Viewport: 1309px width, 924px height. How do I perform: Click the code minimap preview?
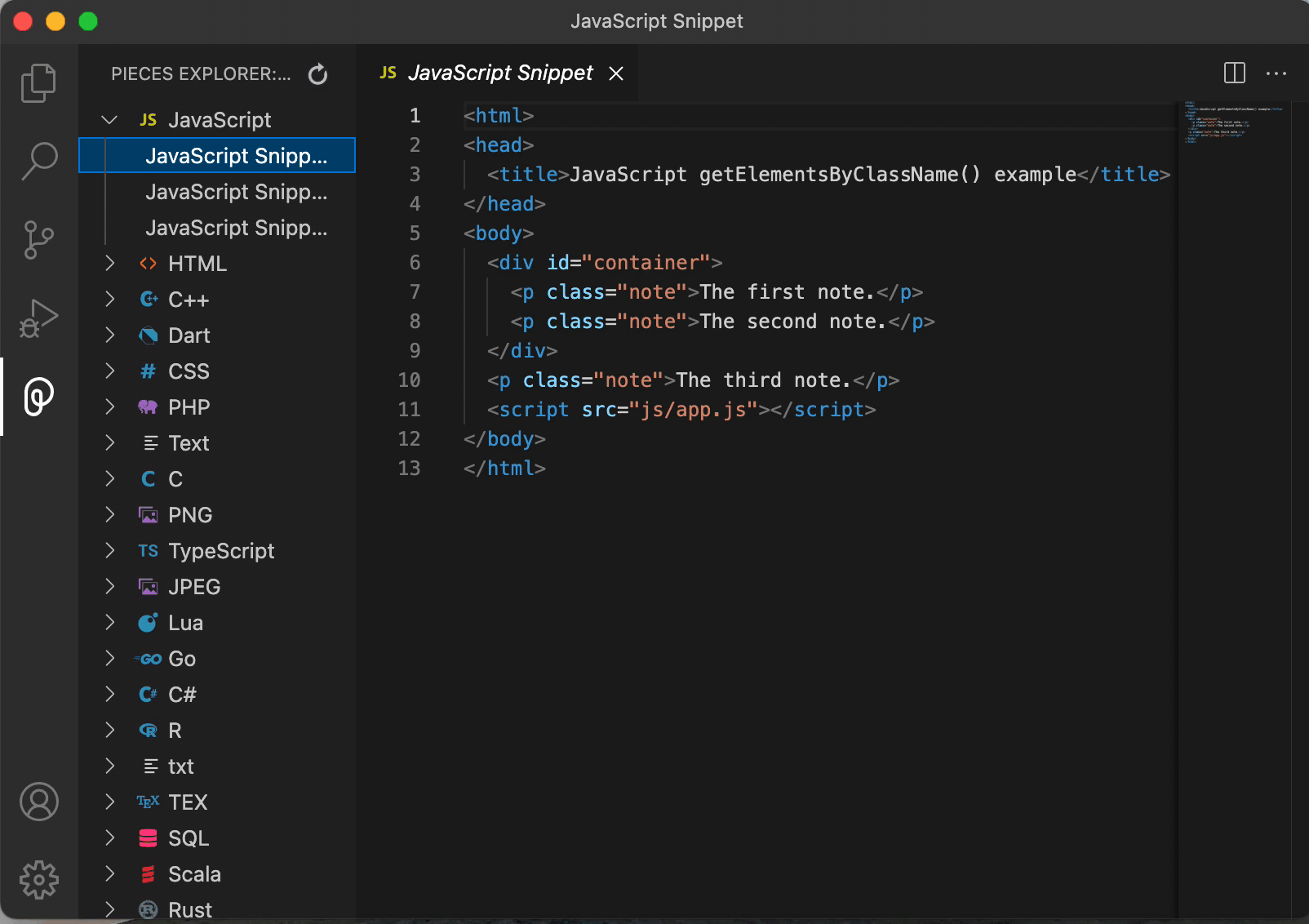(x=1233, y=122)
